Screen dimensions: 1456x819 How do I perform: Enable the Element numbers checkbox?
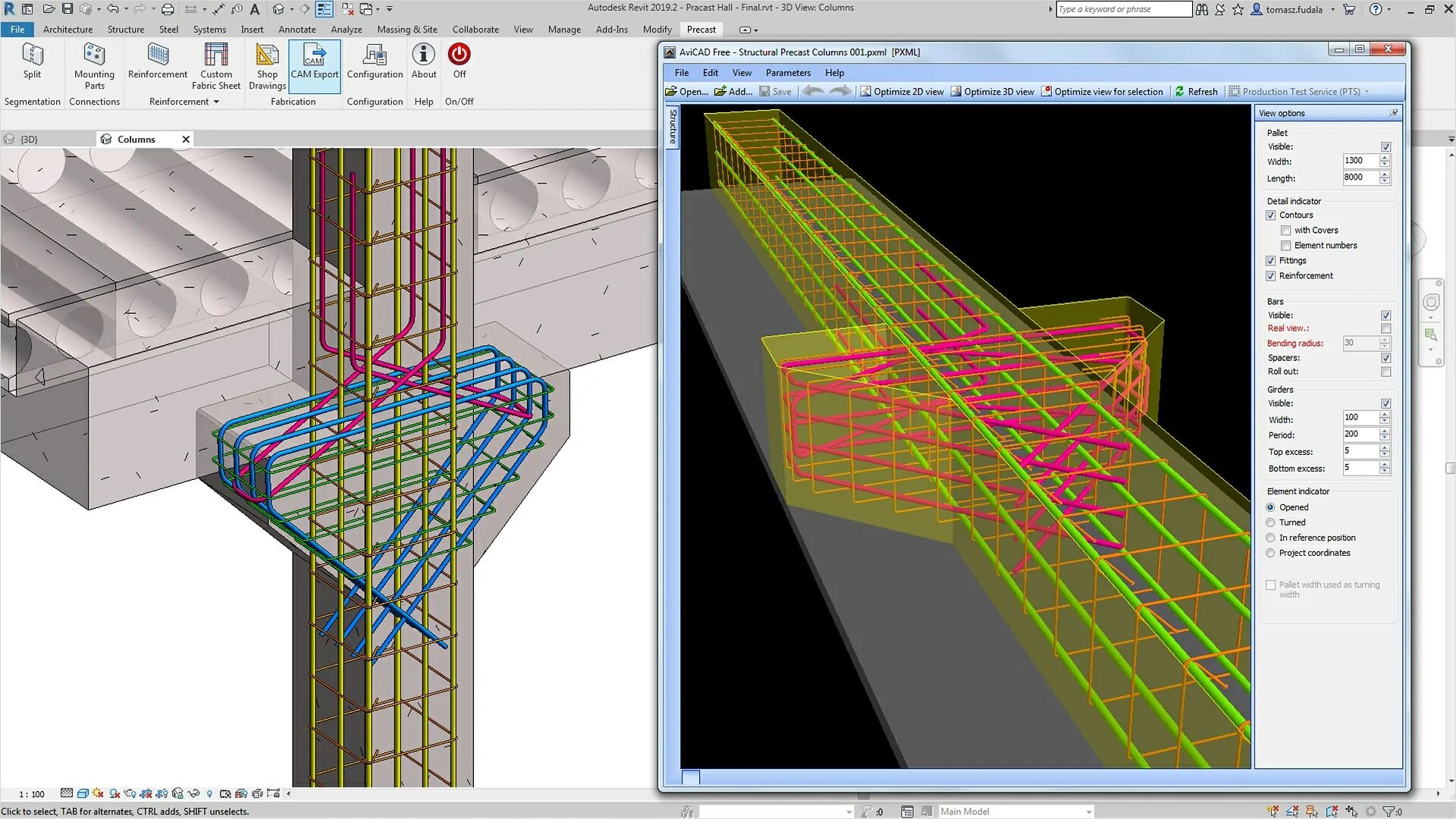[x=1285, y=246]
